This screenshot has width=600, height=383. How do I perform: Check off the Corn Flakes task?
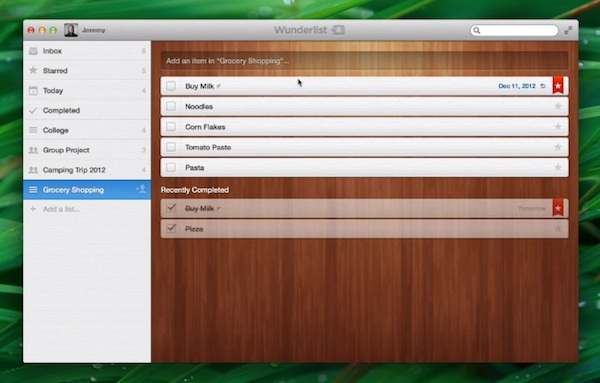pyautogui.click(x=171, y=127)
